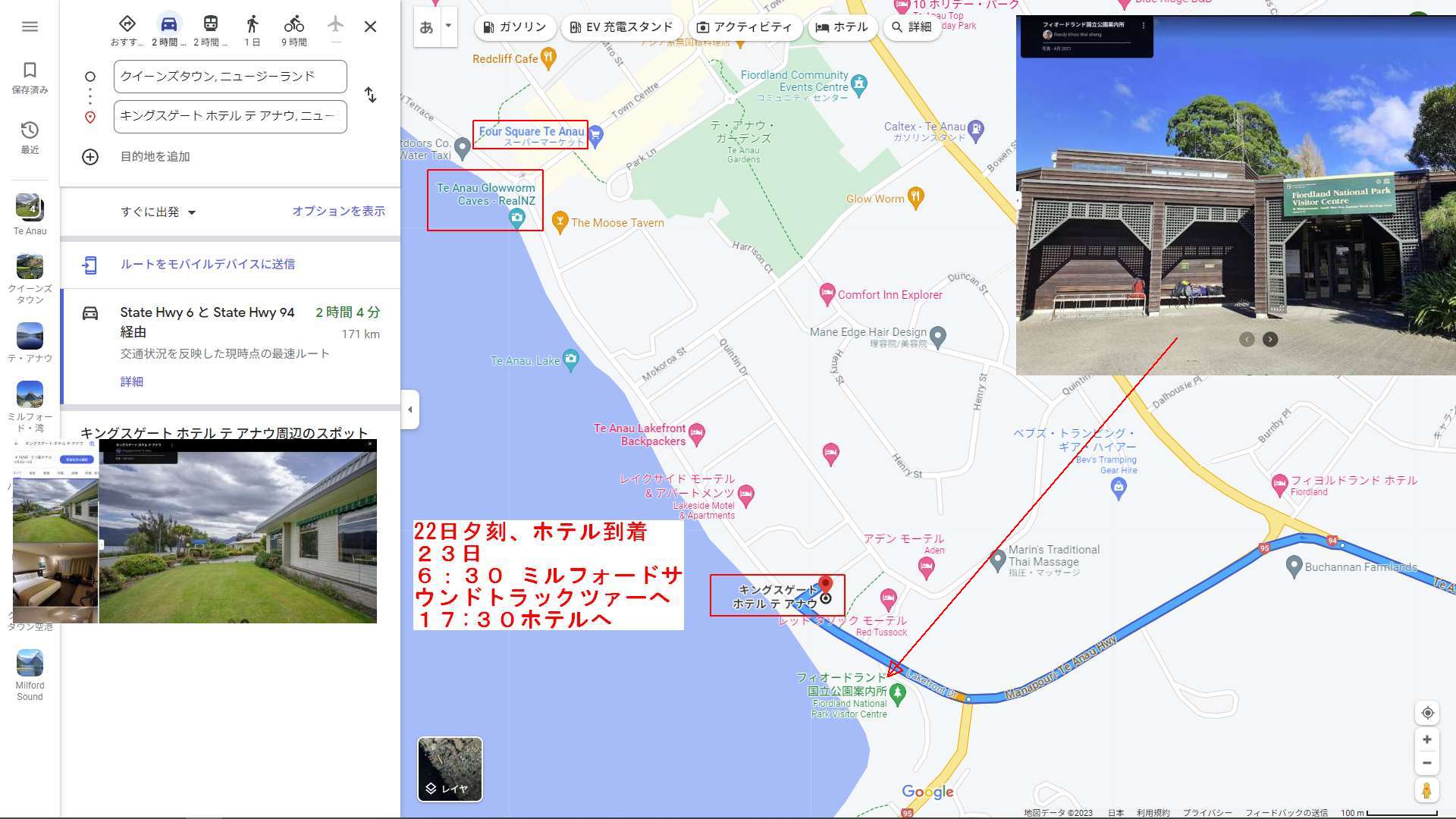Show your current location button
This screenshot has height=819, width=1456.
(x=1427, y=713)
